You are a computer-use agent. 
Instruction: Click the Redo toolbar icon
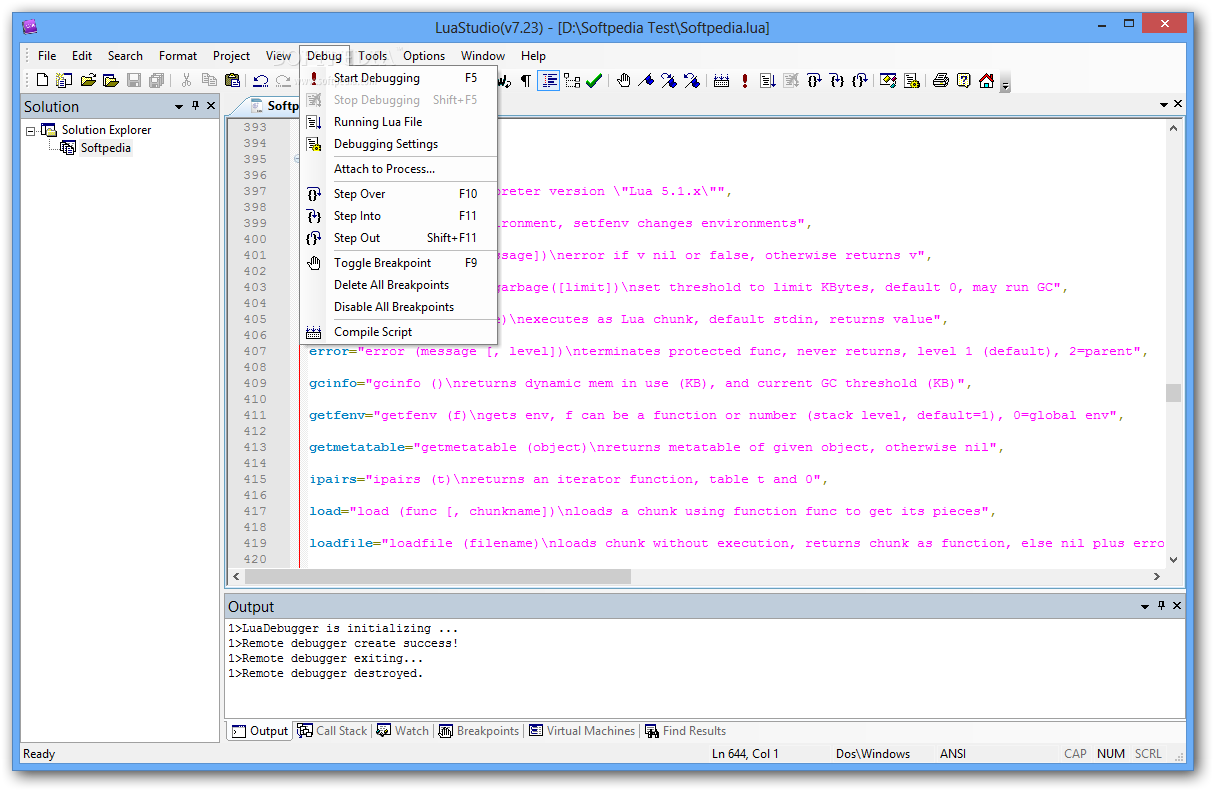tap(283, 80)
